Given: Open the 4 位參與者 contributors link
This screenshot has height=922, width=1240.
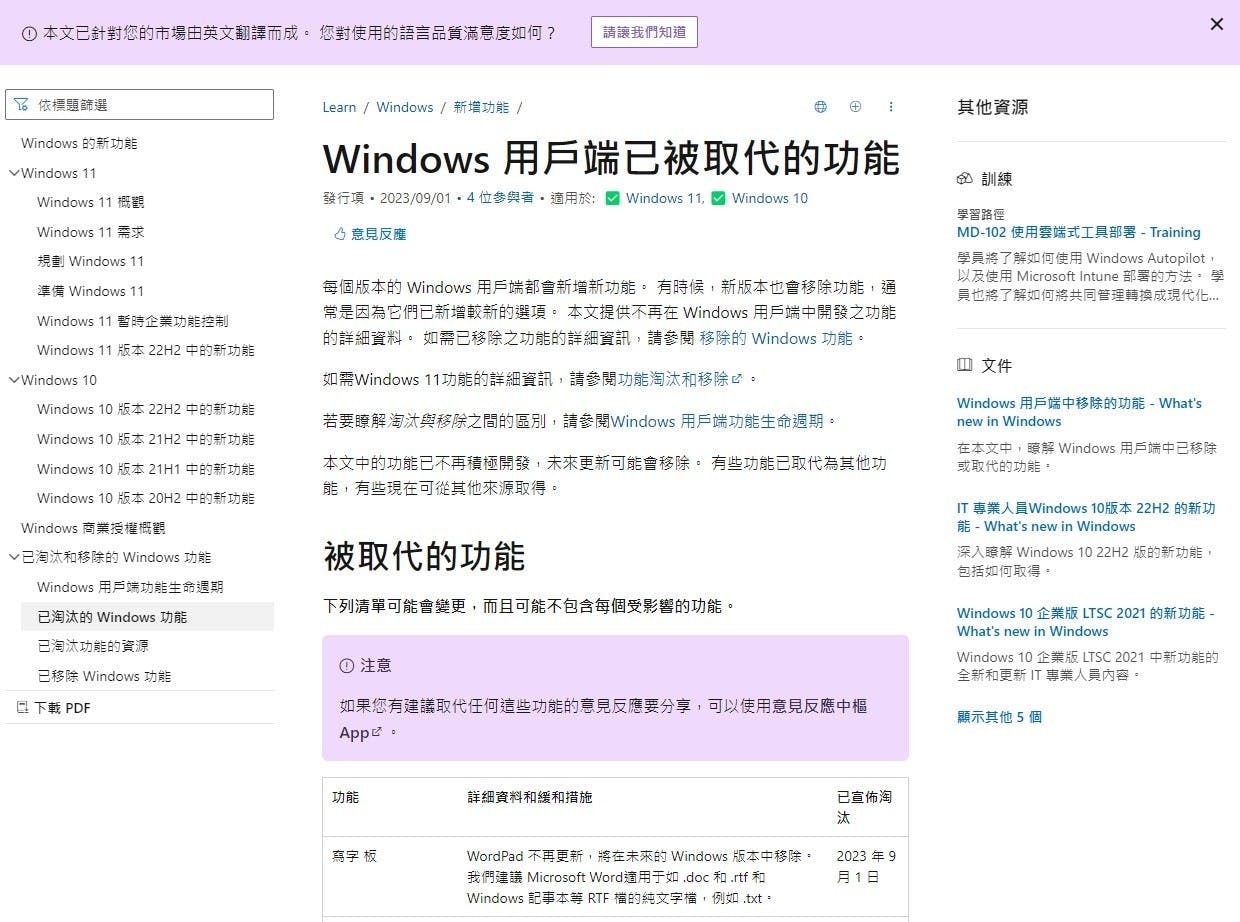Looking at the screenshot, I should click(500, 198).
